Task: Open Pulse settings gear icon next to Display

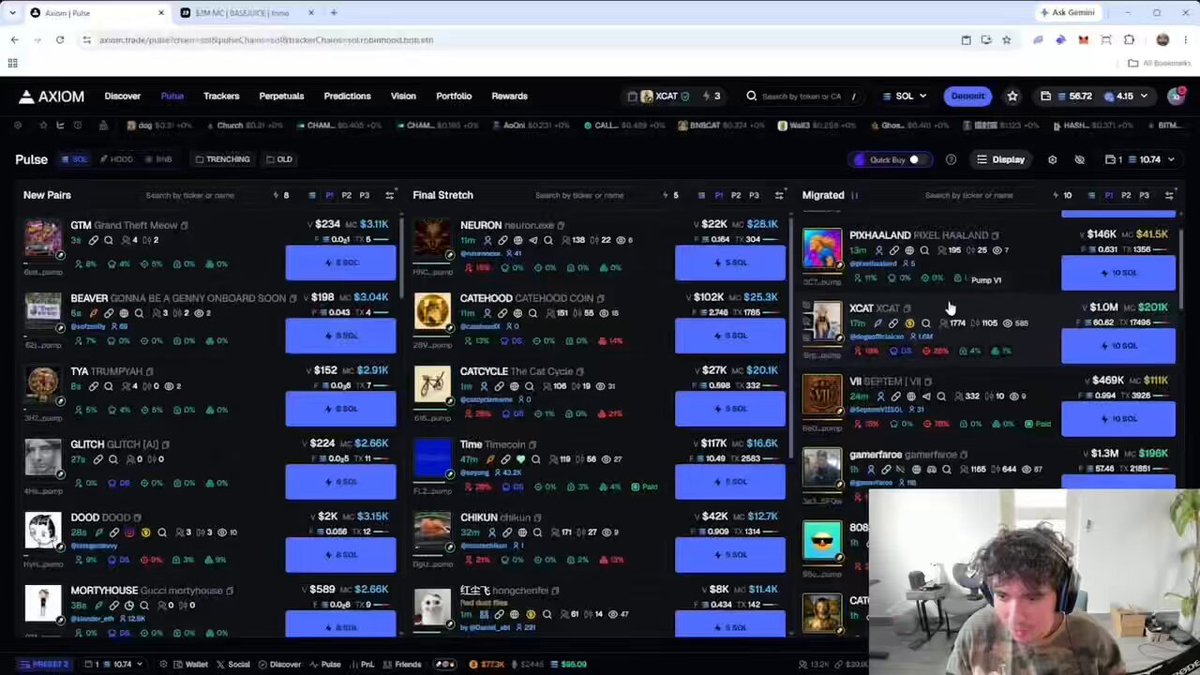Action: point(1052,160)
